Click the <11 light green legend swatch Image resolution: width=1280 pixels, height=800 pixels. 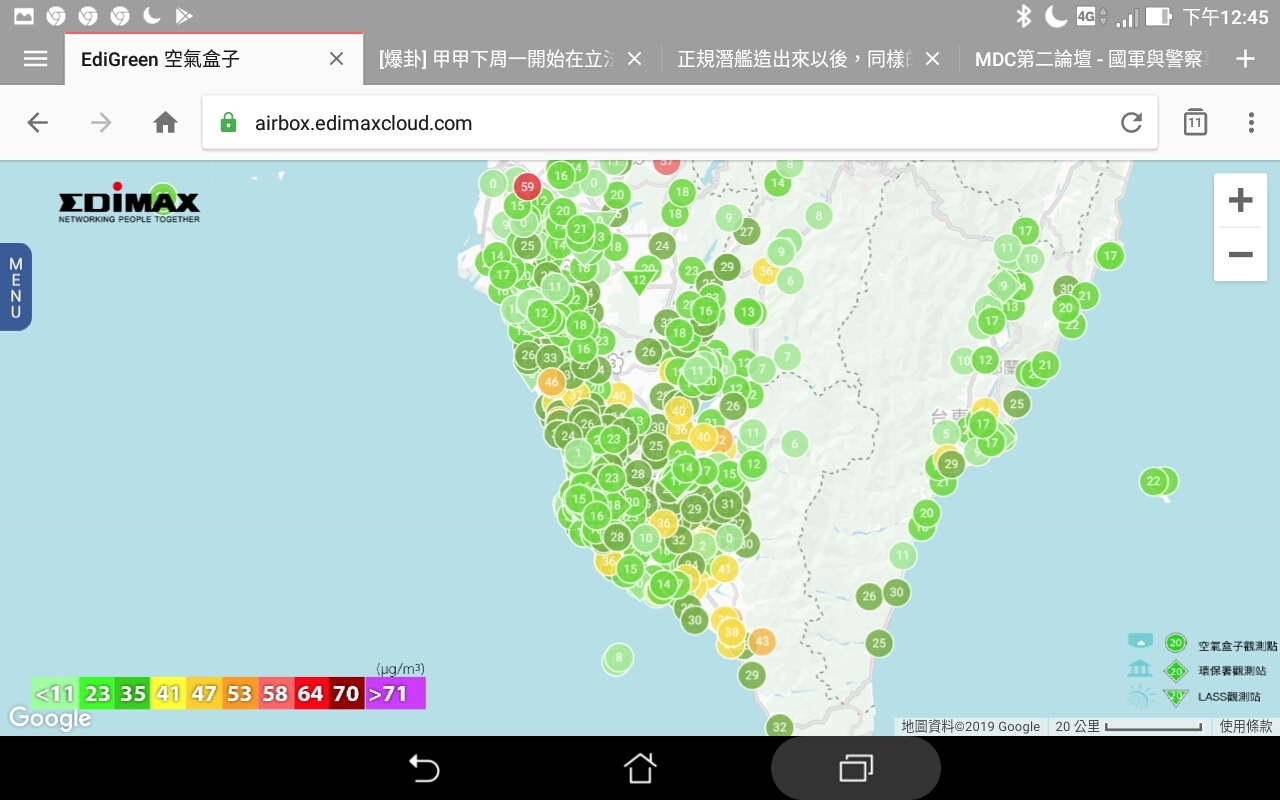[54, 693]
